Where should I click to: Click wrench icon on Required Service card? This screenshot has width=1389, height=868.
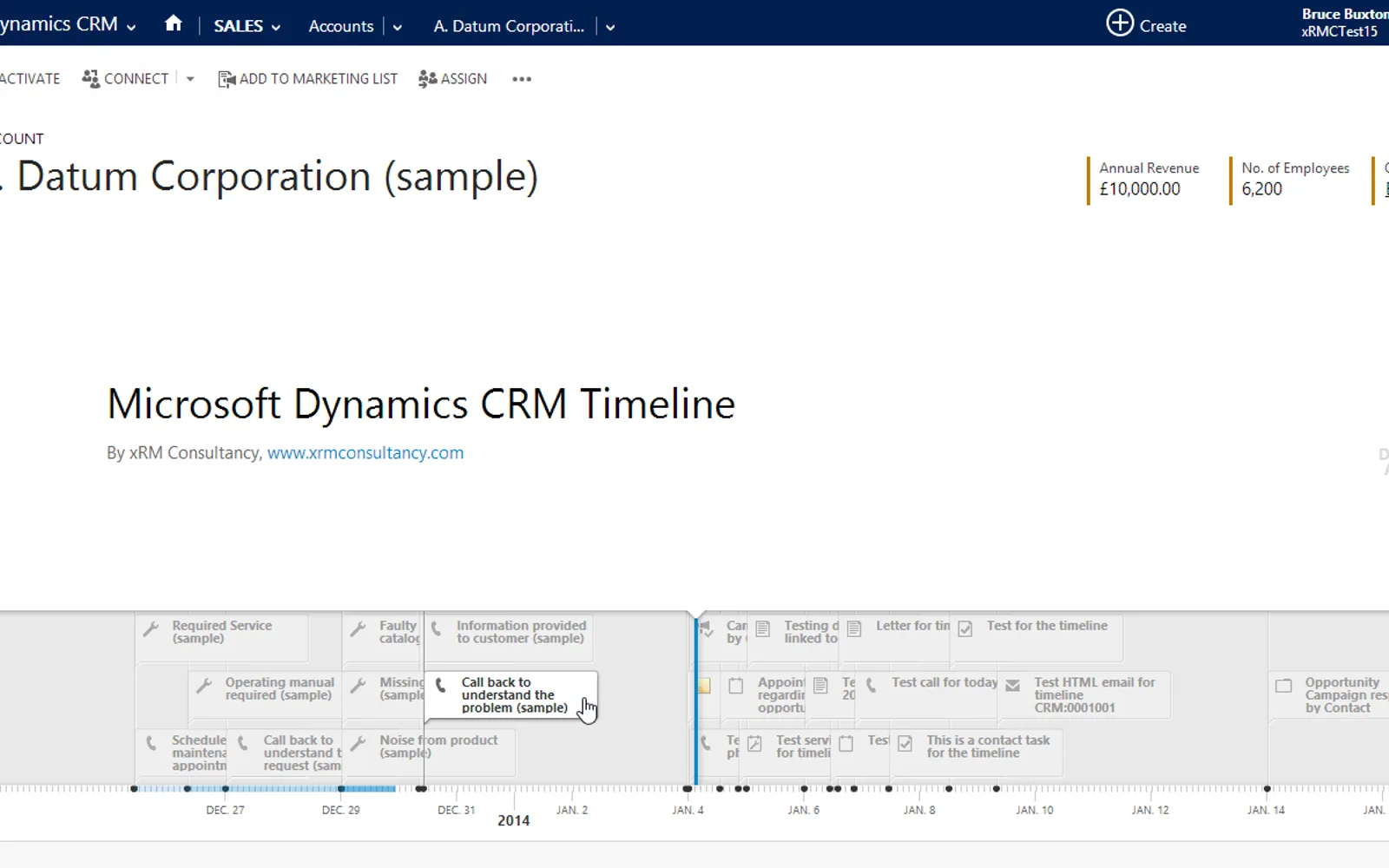click(151, 628)
